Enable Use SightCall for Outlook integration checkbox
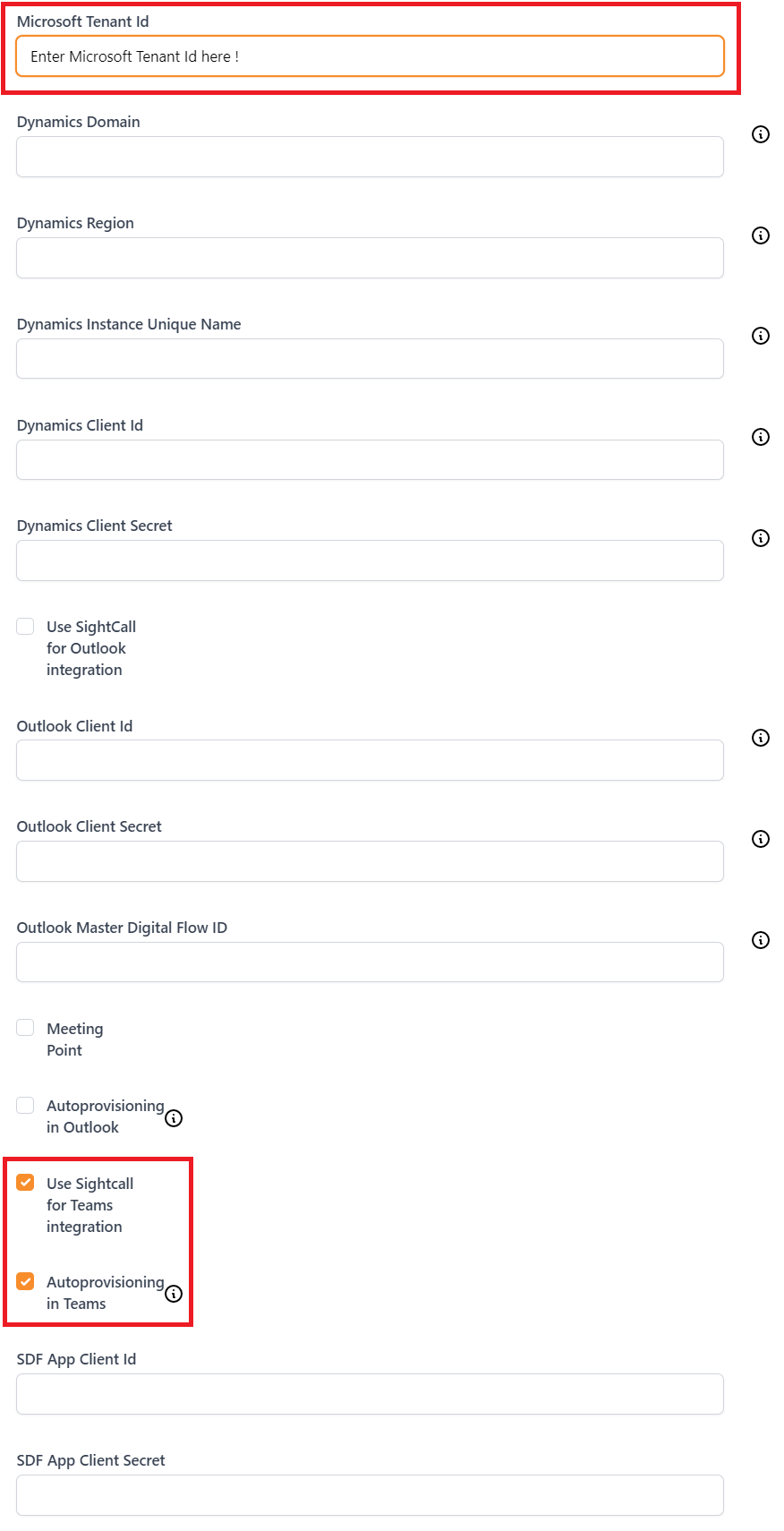 coord(25,626)
